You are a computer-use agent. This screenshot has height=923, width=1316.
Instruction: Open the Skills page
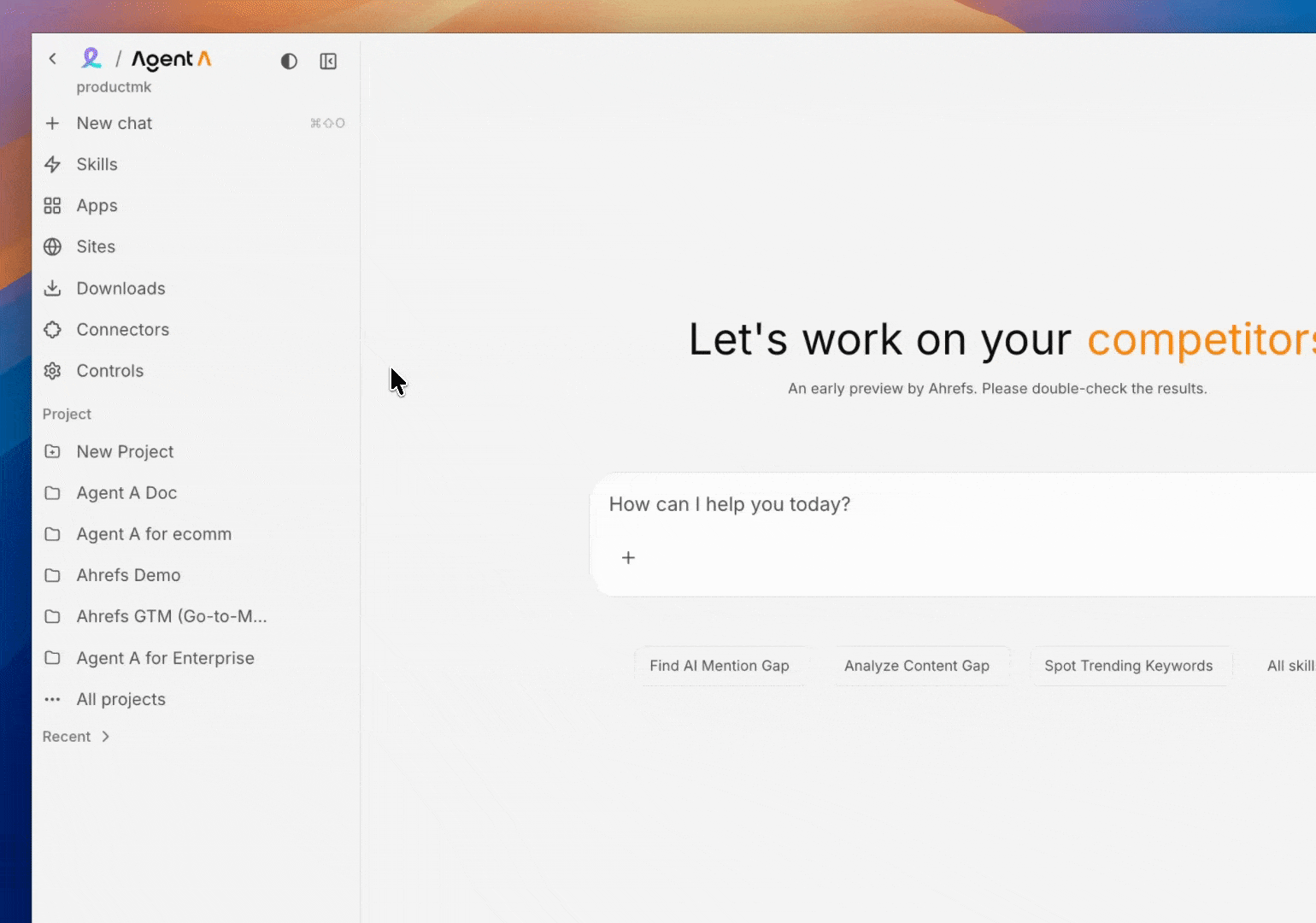tap(195, 164)
